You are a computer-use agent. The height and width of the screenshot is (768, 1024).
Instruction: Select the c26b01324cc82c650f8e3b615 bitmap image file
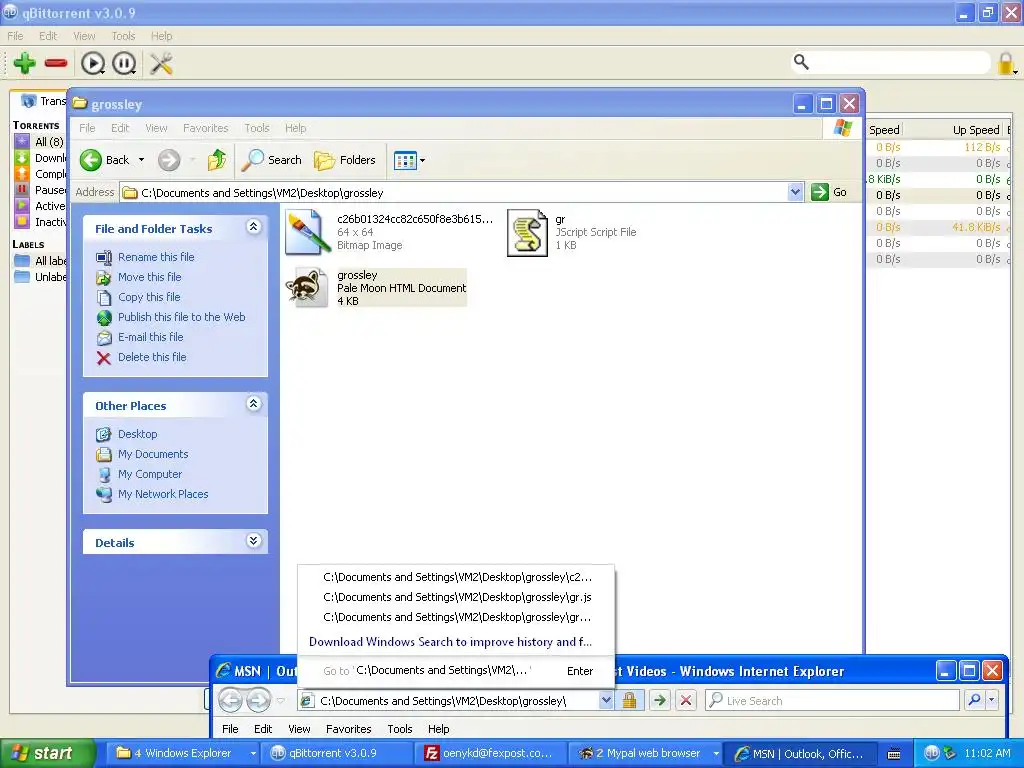tap(389, 232)
